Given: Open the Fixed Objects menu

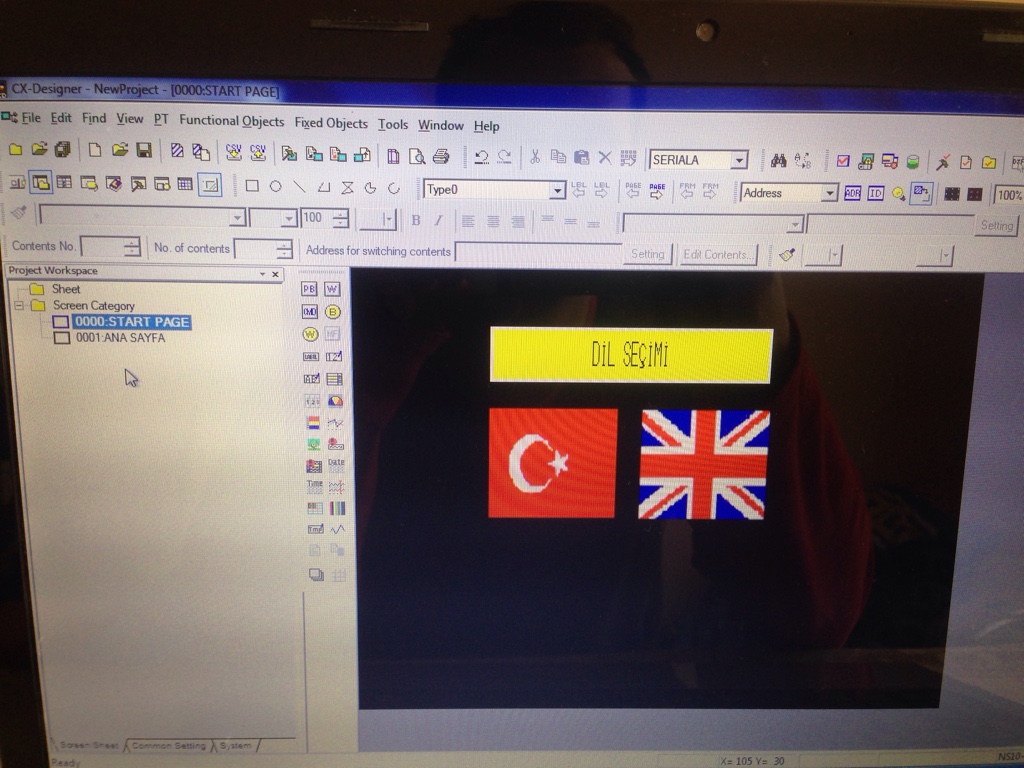Looking at the screenshot, I should (330, 123).
